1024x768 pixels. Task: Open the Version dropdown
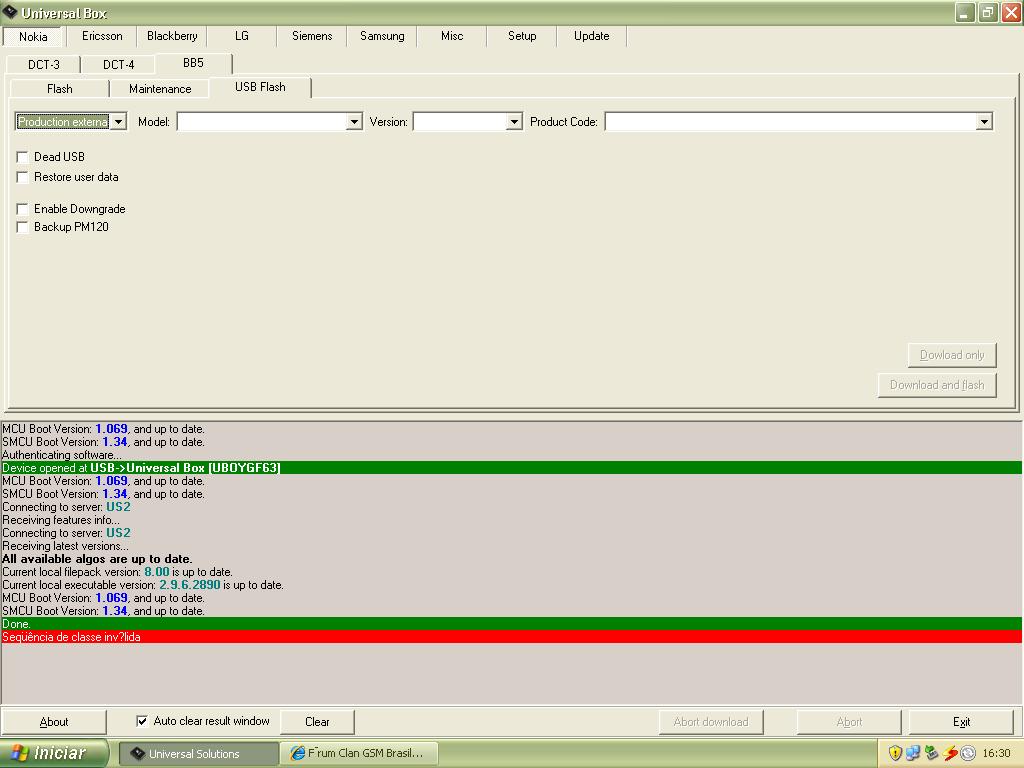514,122
